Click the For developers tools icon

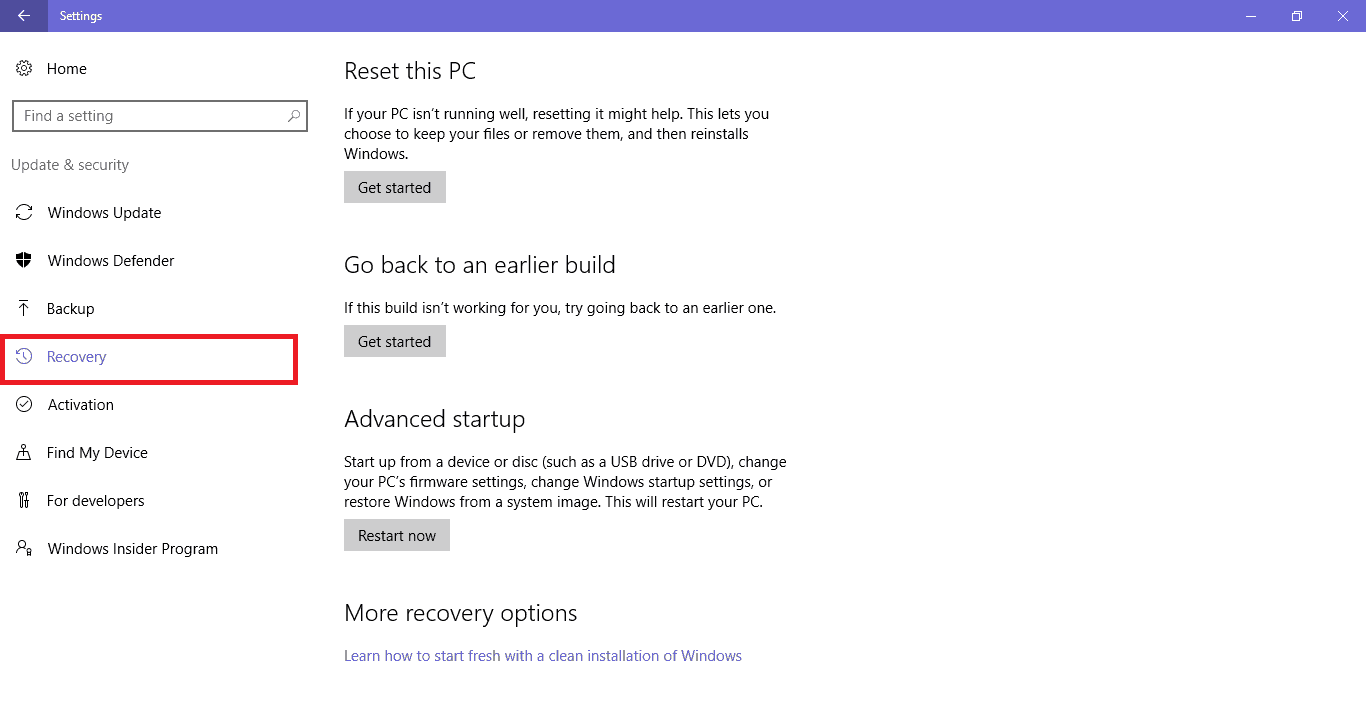[x=24, y=500]
